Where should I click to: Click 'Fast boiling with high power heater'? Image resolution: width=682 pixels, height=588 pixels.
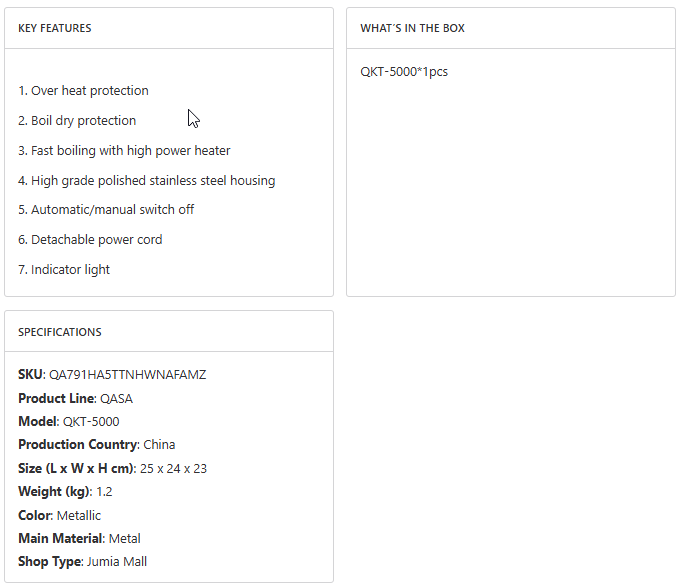tap(124, 151)
